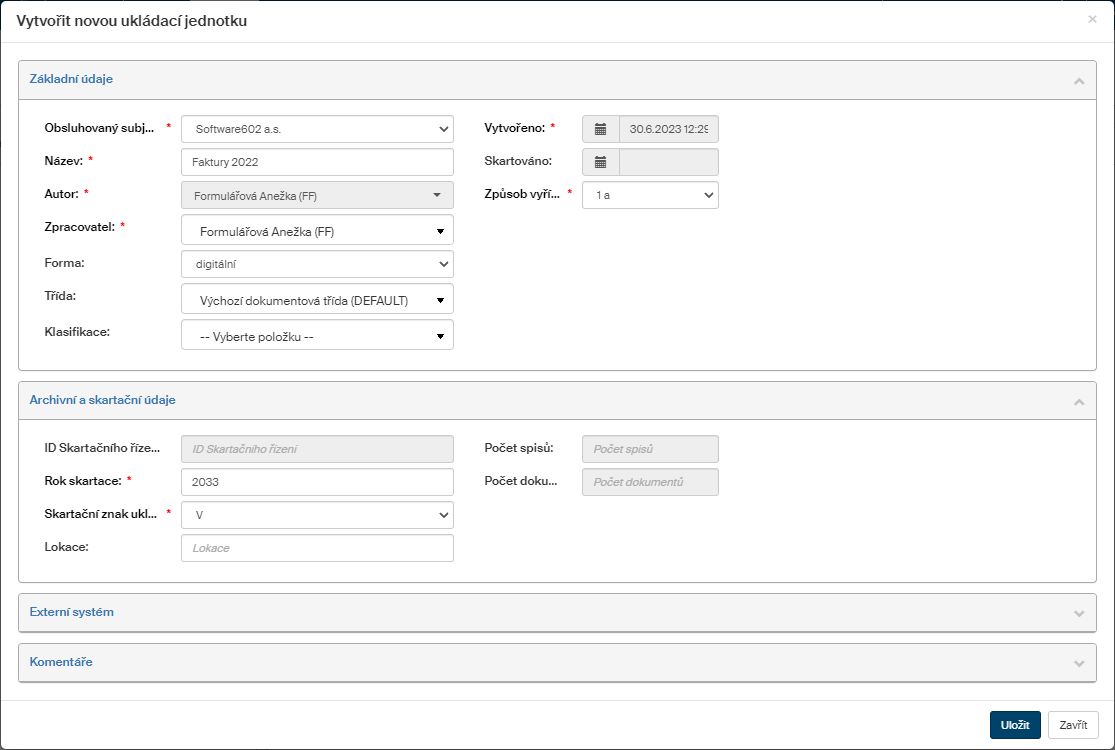Open the Forma dropdown showing digitální
The width and height of the screenshot is (1115, 750).
(x=317, y=264)
